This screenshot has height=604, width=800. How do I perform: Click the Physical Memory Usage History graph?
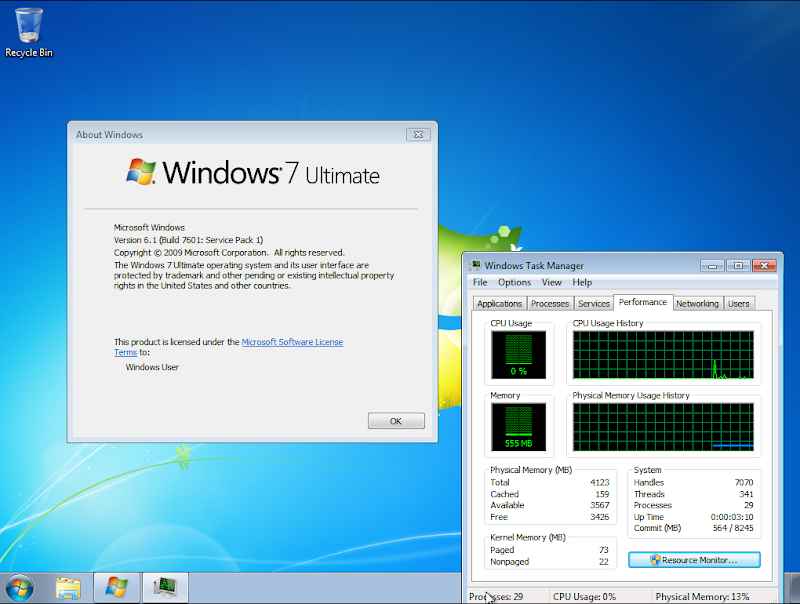pos(663,427)
